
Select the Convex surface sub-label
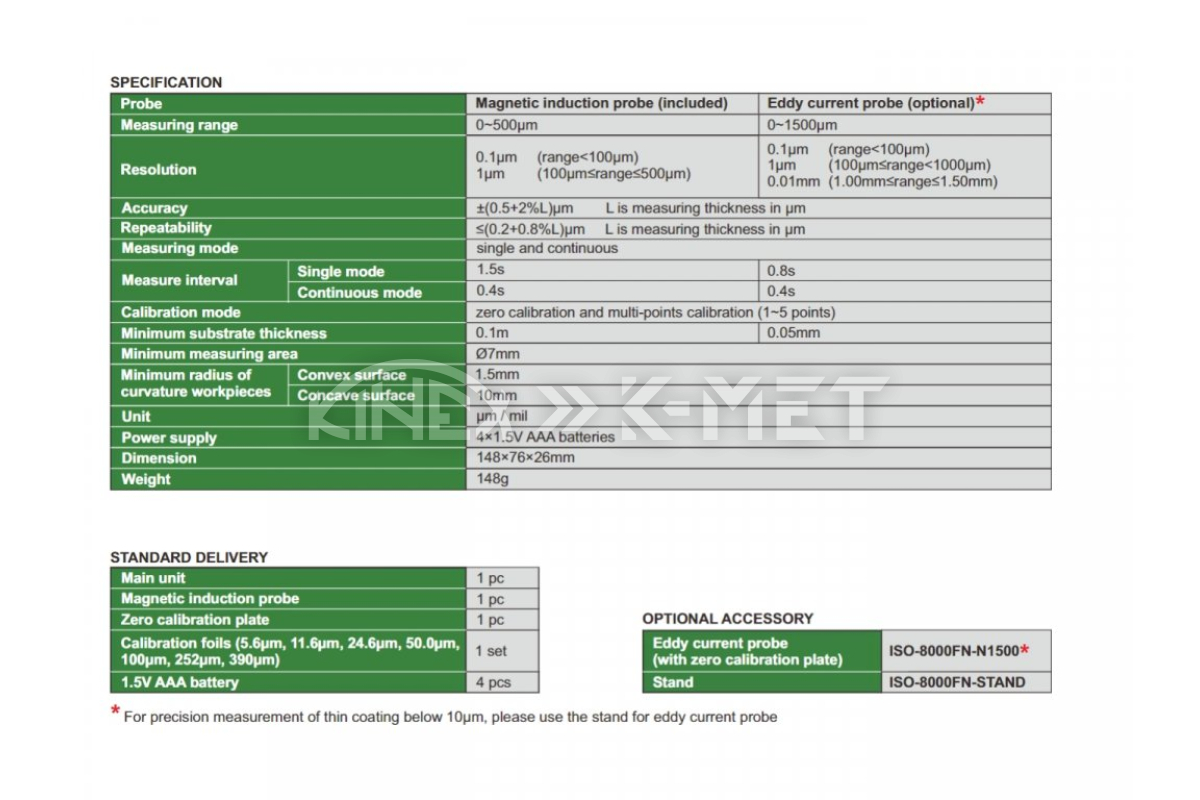pyautogui.click(x=378, y=375)
